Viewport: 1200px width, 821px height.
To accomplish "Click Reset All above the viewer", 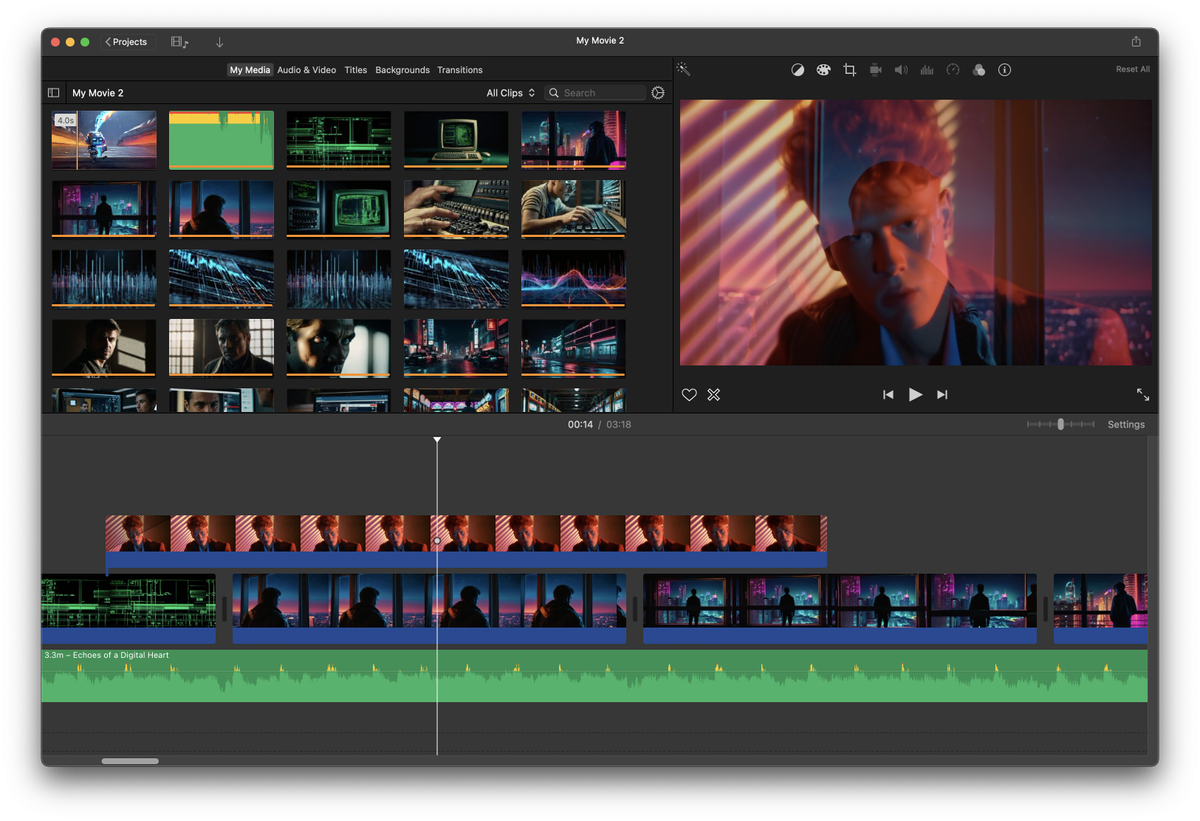I will point(1132,69).
